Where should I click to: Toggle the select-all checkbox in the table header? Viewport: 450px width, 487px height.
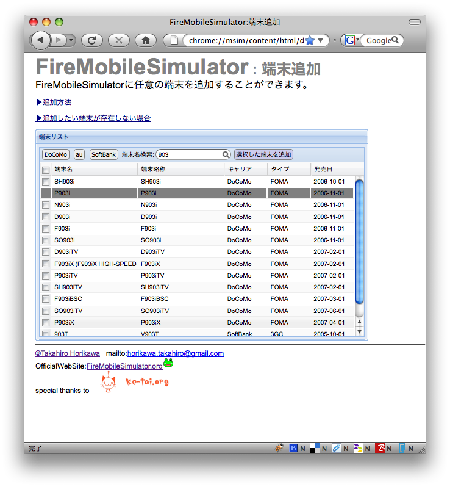tap(46, 170)
